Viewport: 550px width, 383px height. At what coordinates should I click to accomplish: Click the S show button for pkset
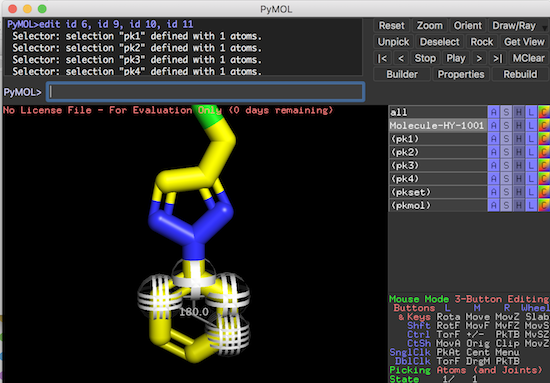pos(506,192)
